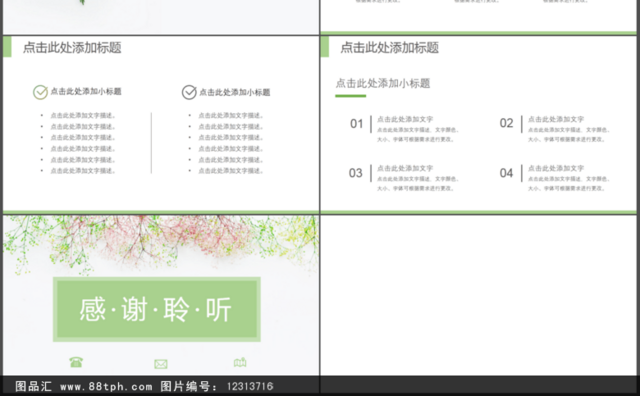This screenshot has width=640, height=396.
Task: Select the 点击此处添加文字 heading next to 01
Action: [x=405, y=119]
